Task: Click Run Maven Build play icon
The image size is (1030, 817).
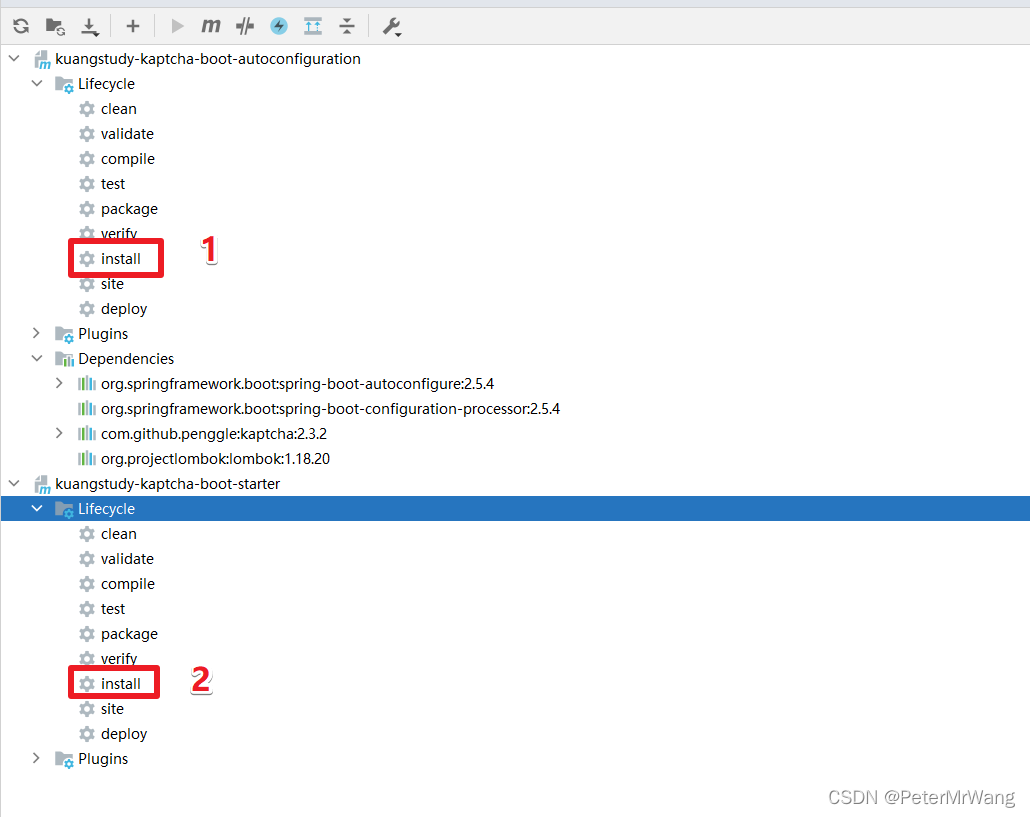Action: 177,26
